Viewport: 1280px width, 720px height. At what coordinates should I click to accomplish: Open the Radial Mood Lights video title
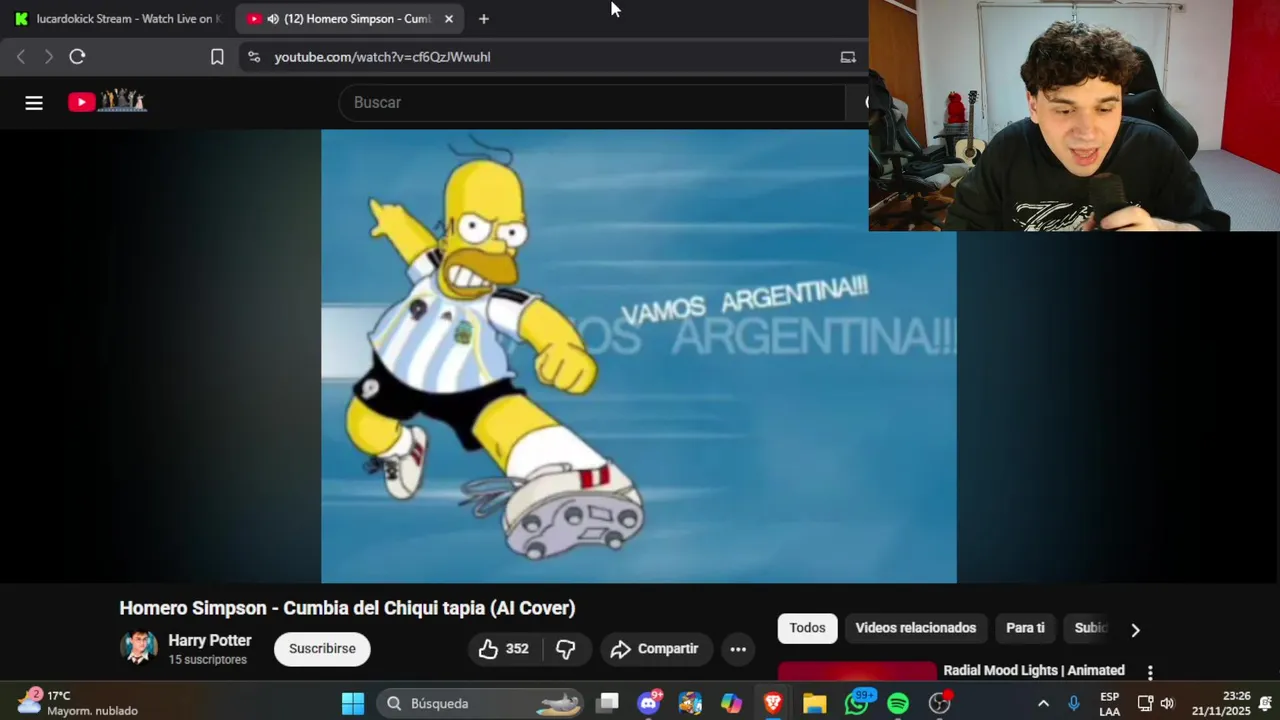point(1034,671)
